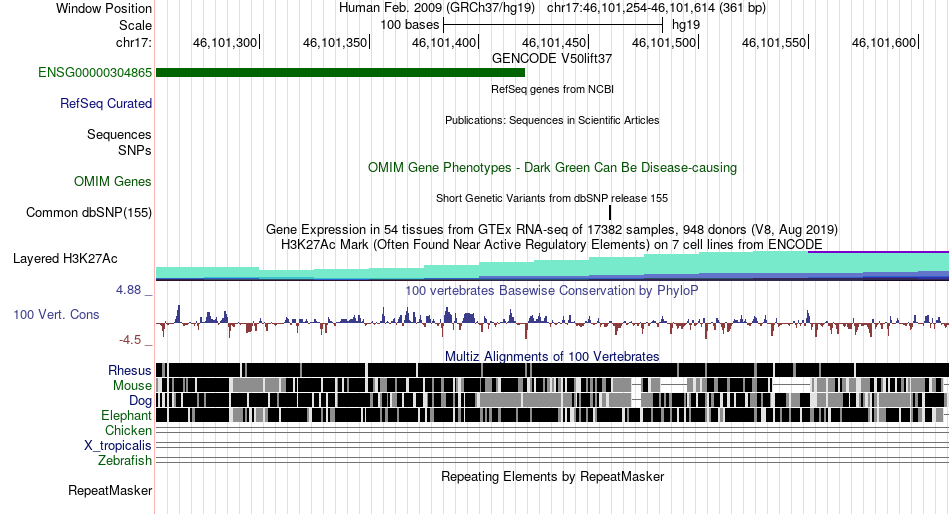Open the Layered H3K27Ac track label

[65, 259]
